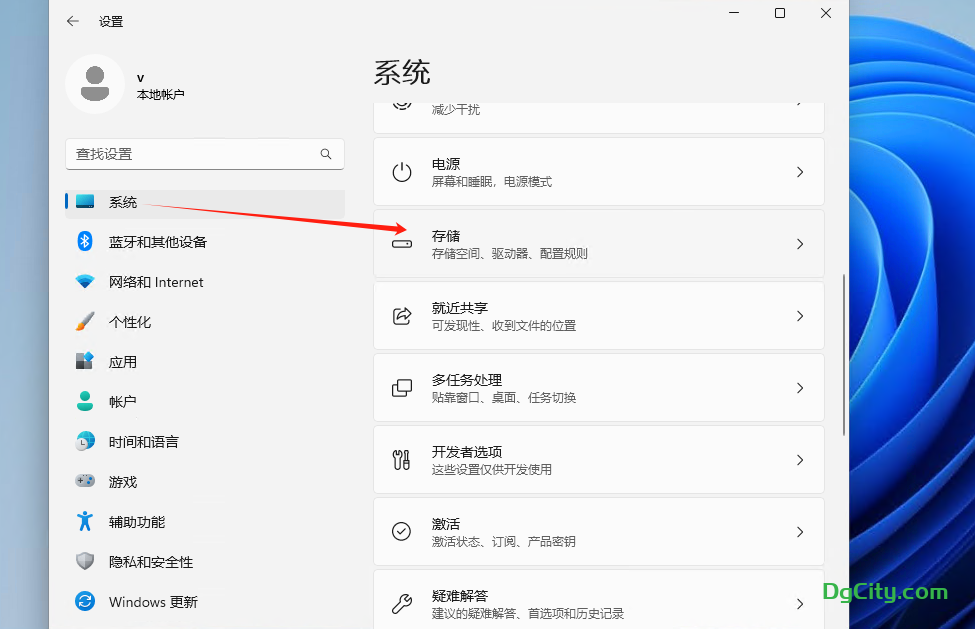Screen dimensions: 975x629
Task: Click the magnifier icon in search box
Action: click(326, 154)
